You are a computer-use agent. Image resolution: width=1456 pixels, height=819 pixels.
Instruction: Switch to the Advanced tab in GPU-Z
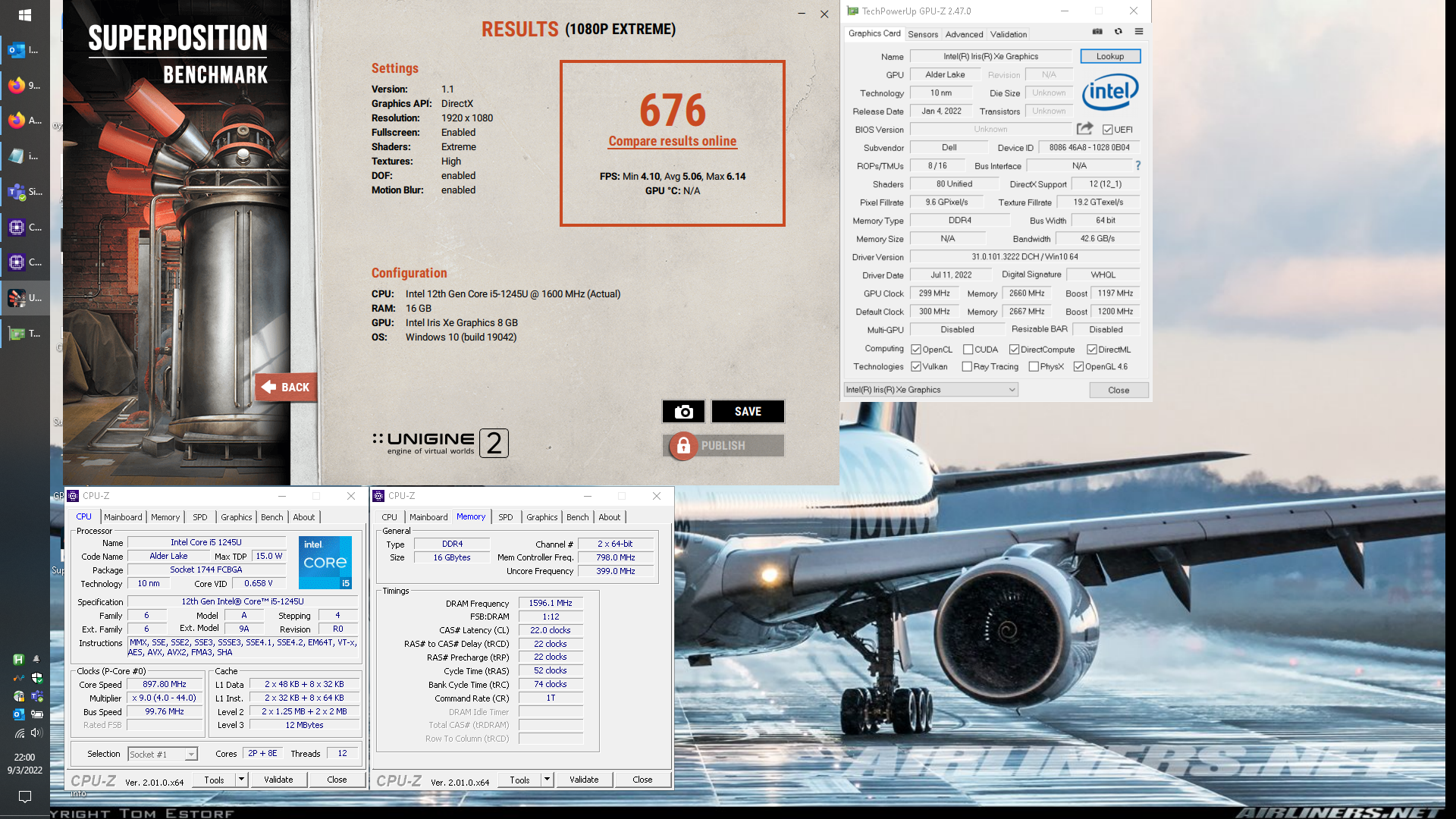964,34
